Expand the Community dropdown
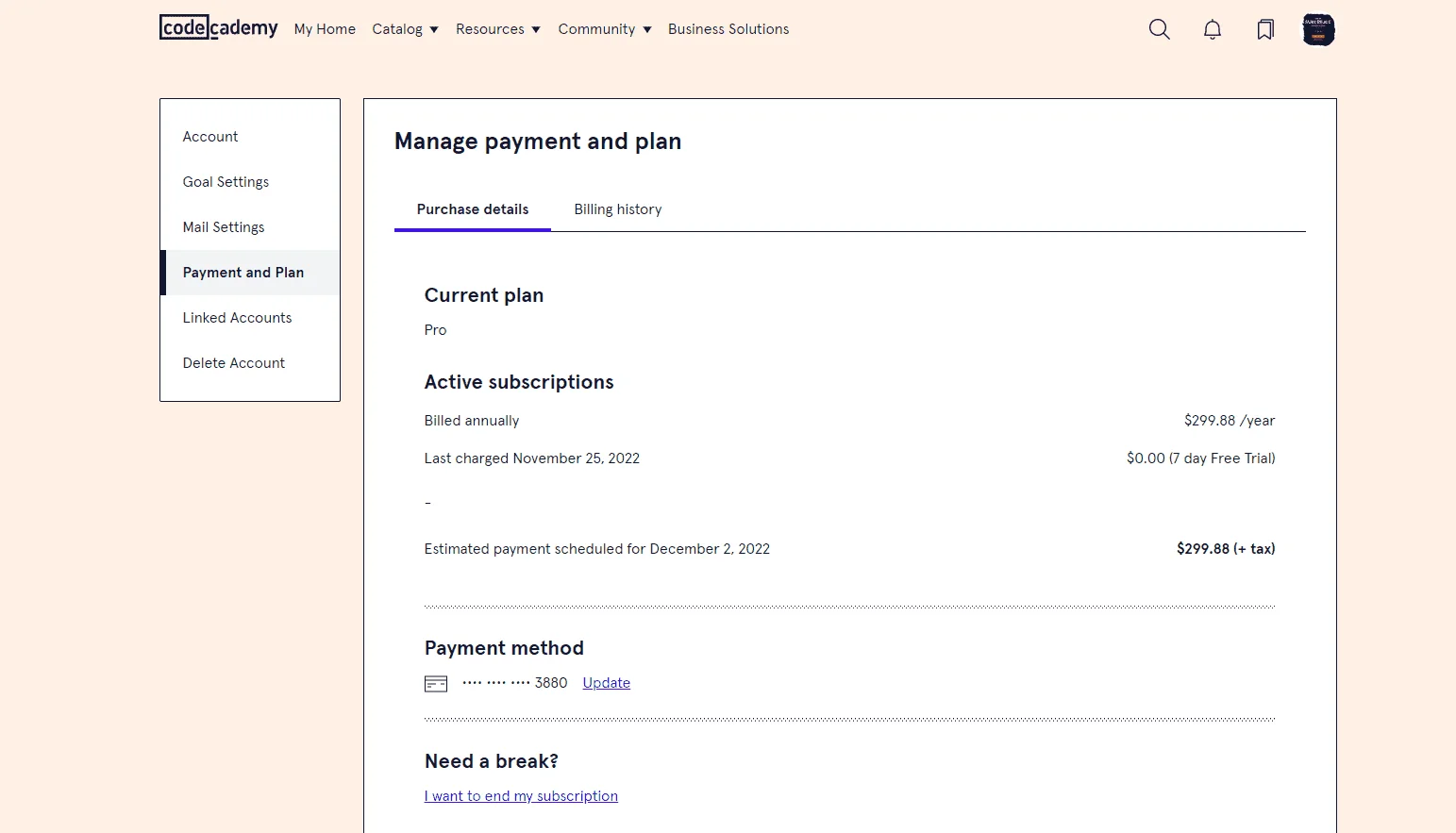Viewport: 1456px width, 833px height. (x=605, y=29)
